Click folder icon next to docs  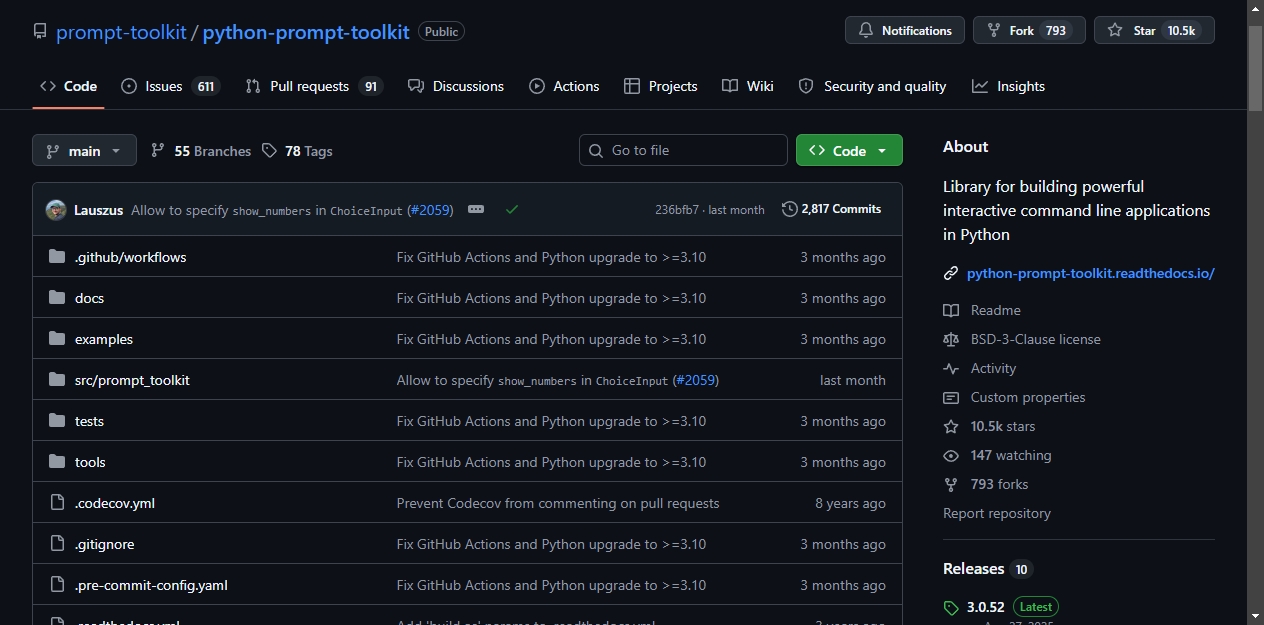pos(56,298)
